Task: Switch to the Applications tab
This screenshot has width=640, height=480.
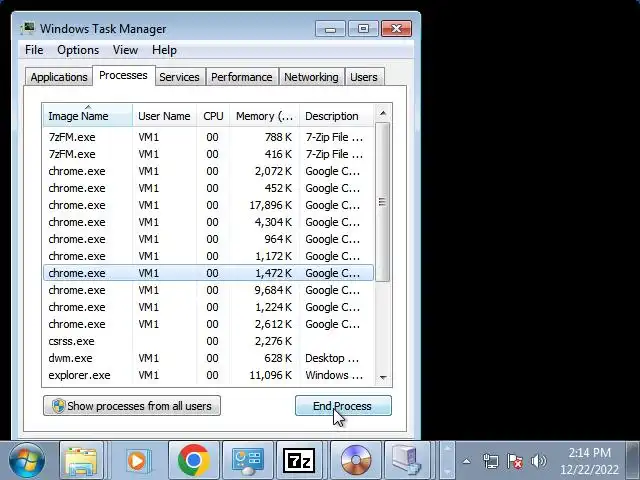Action: click(59, 77)
